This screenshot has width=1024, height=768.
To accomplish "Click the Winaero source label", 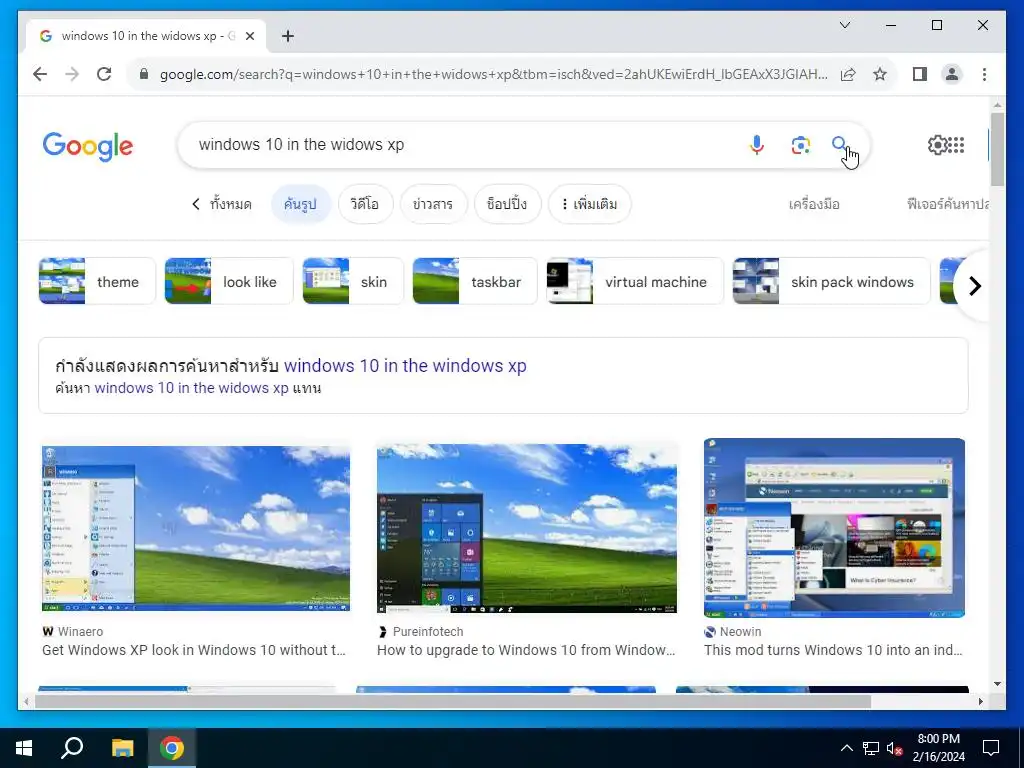I will click(80, 632).
